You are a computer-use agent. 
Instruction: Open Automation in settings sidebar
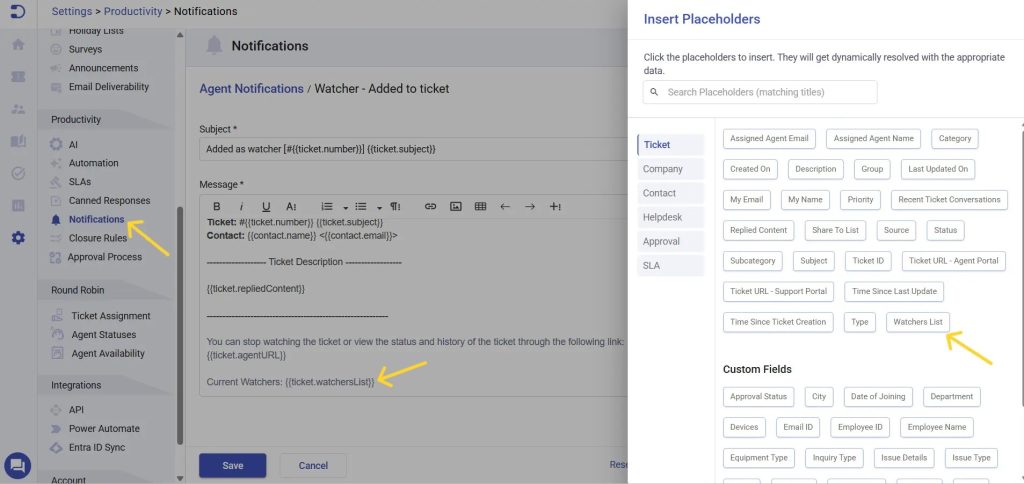93,163
